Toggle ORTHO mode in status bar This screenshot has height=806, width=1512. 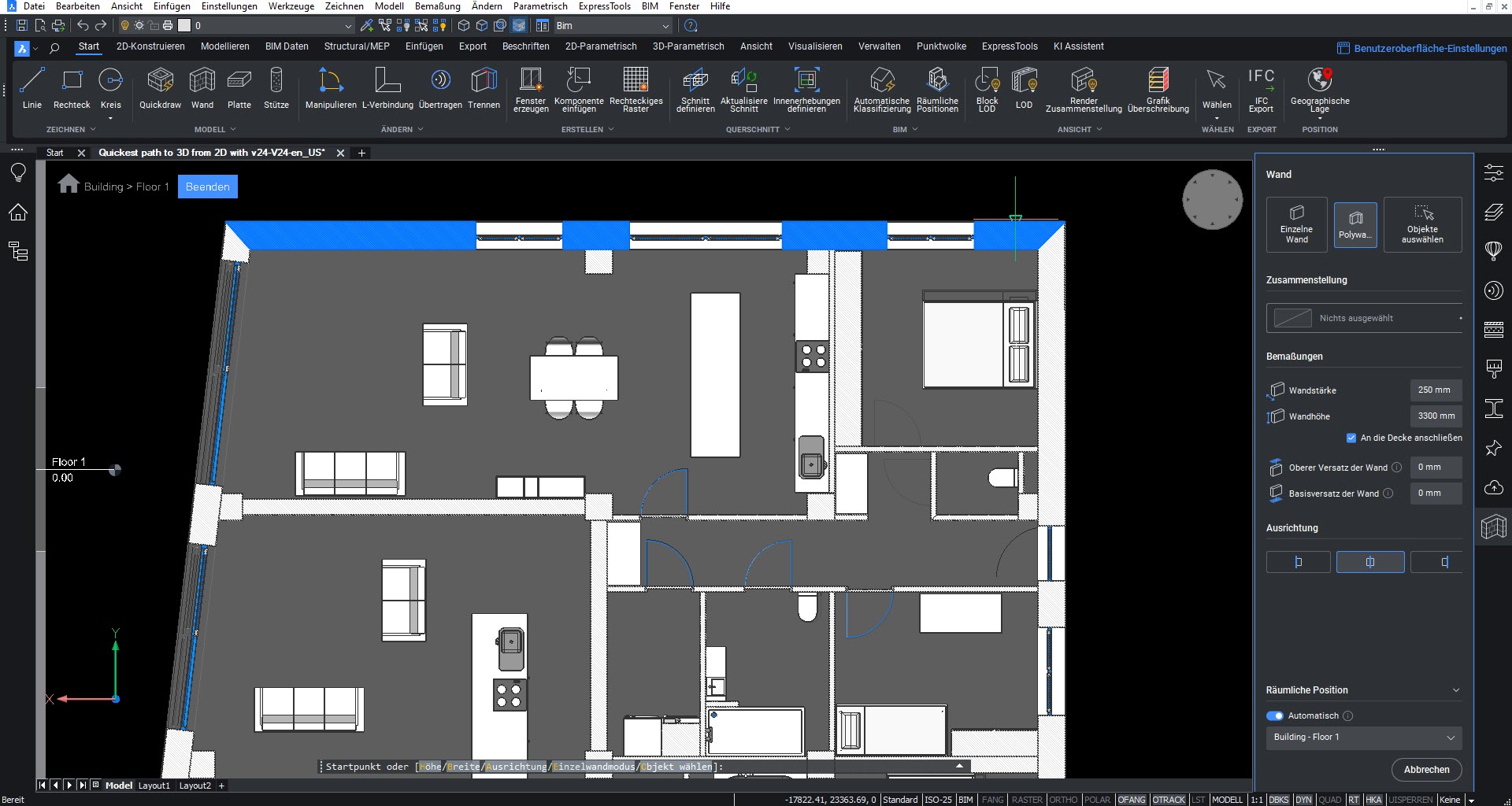coord(1063,800)
